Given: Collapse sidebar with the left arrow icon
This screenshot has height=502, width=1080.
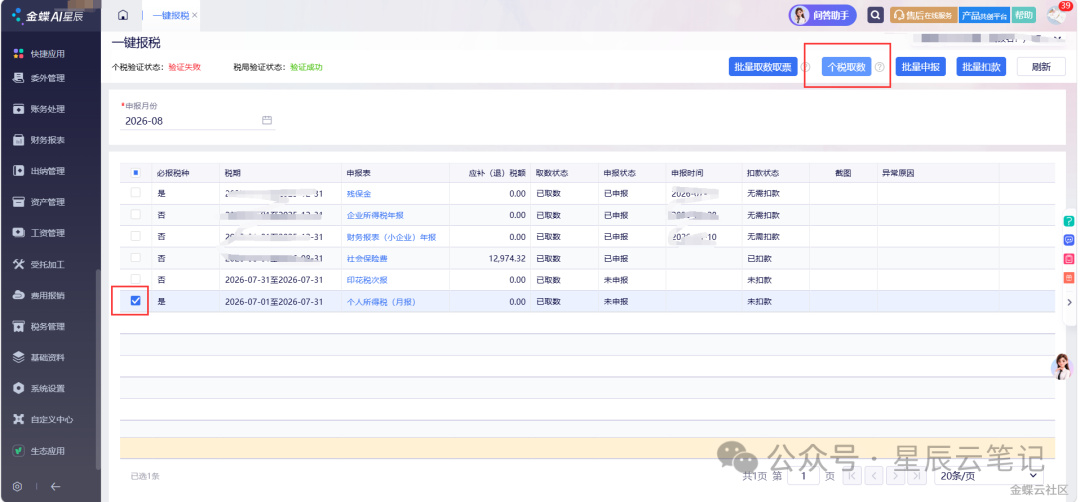Looking at the screenshot, I should (x=56, y=486).
